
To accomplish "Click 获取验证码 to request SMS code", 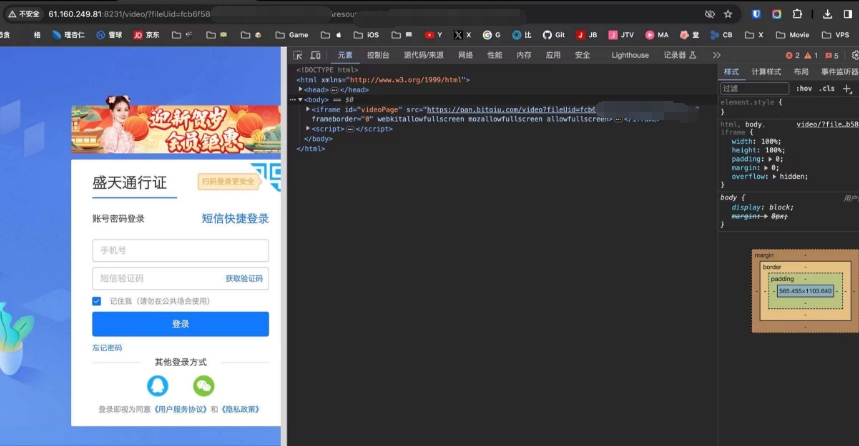I will point(244,278).
